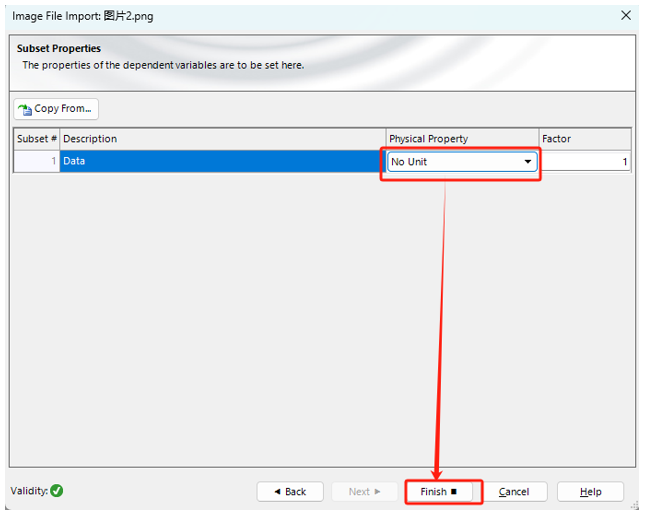Select the Data description cell
This screenshot has height=518, width=647.
[x=223, y=161]
